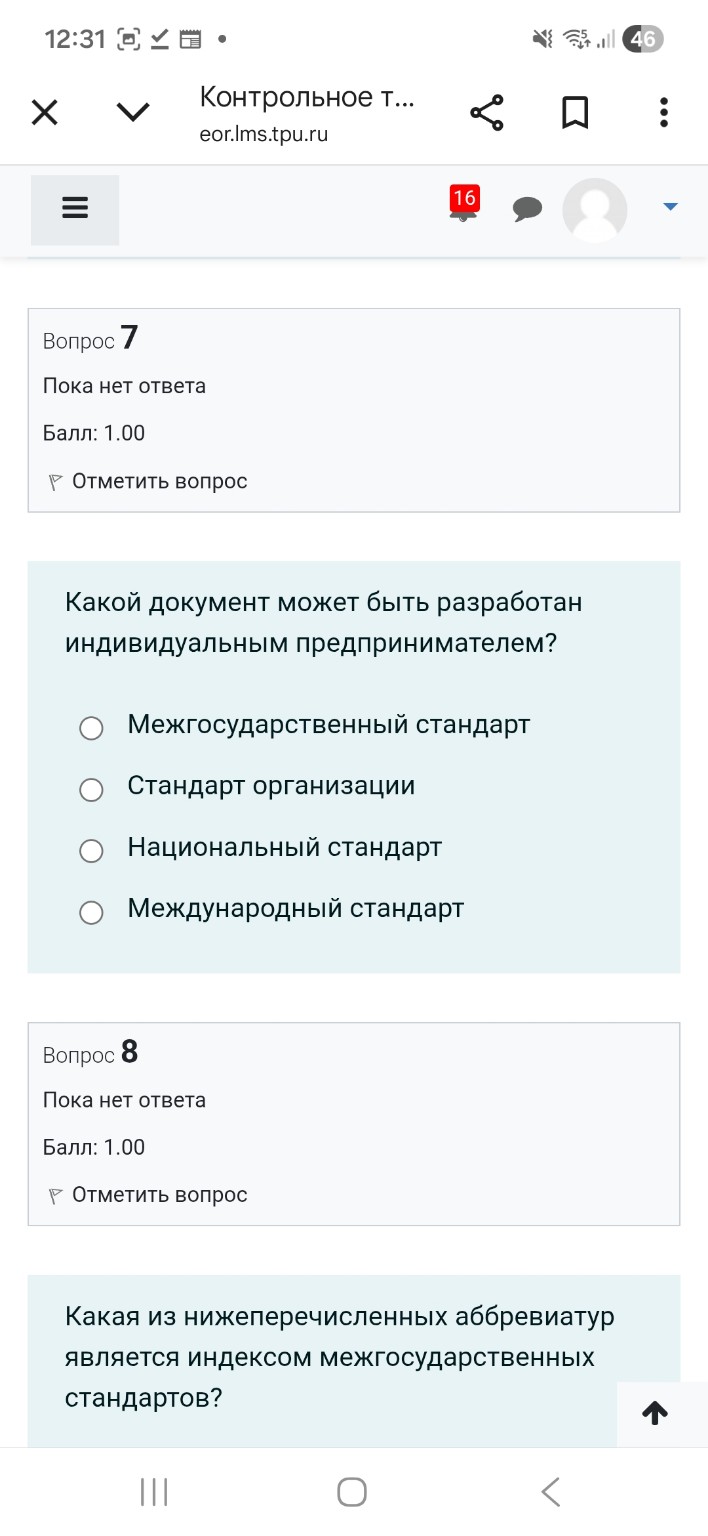708x1536 pixels.
Task: Flag question 8 with Отметить вопрос
Action: coord(160,1194)
